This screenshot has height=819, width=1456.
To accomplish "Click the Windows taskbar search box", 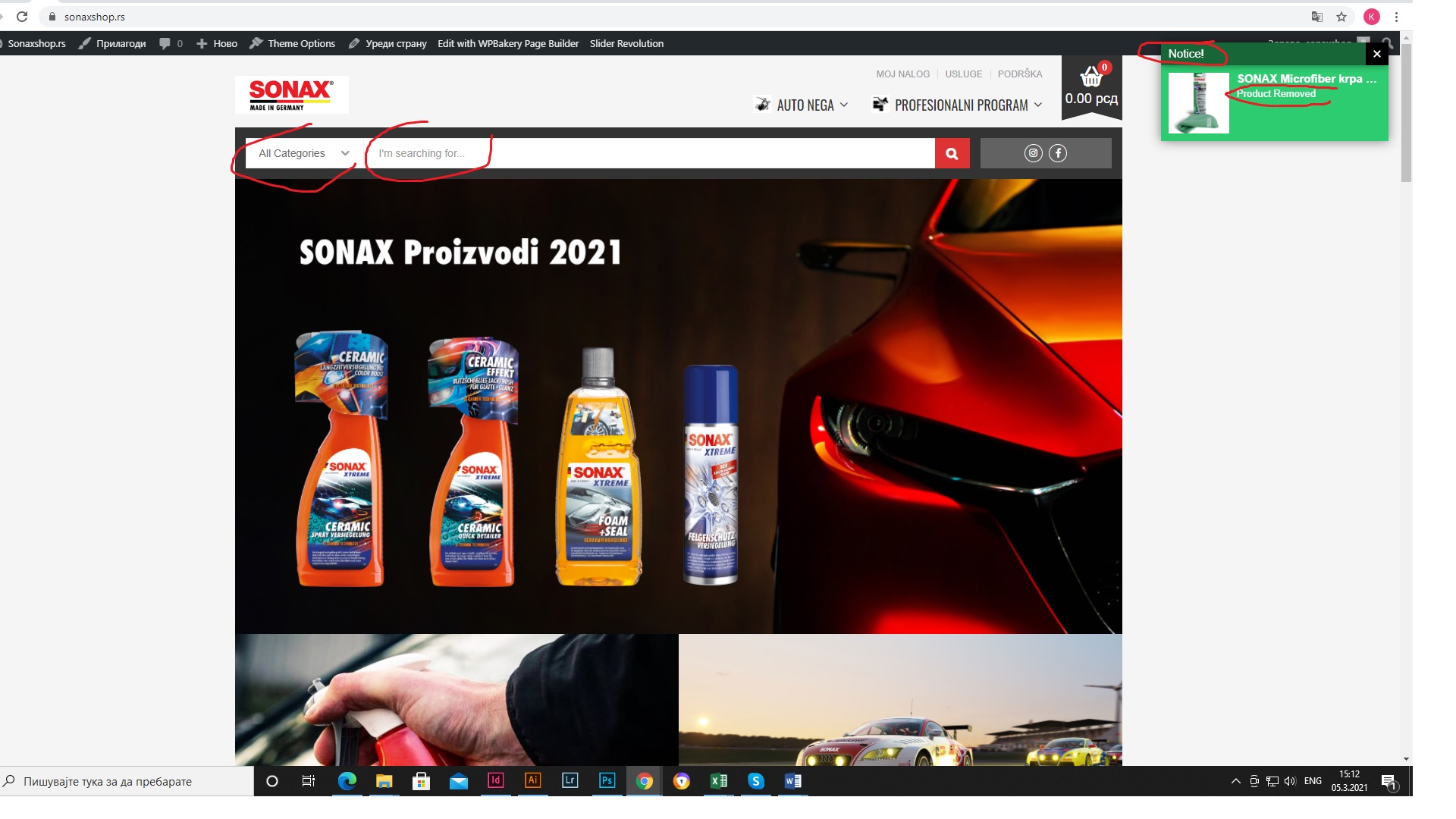I will click(x=127, y=781).
